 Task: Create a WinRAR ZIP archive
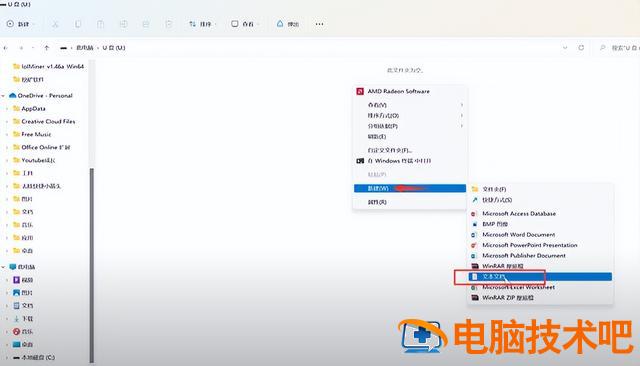click(540, 298)
